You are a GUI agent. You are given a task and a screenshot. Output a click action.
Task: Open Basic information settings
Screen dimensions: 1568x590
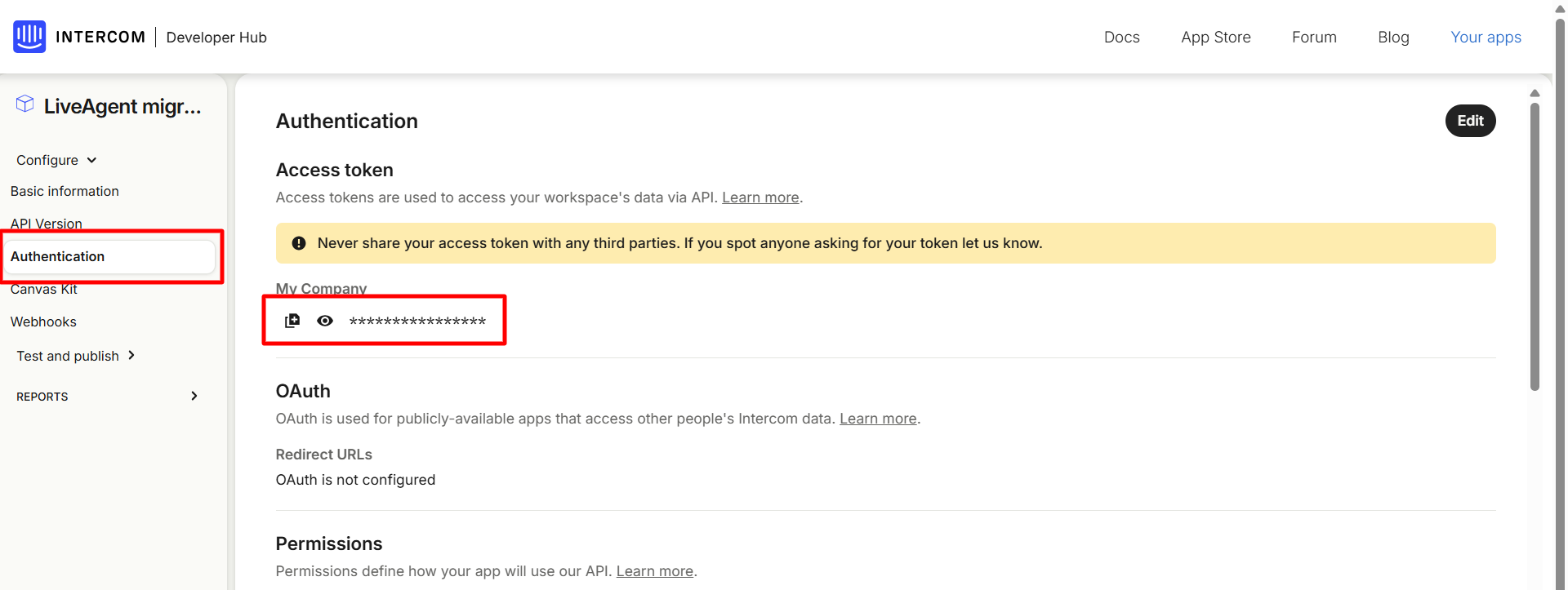point(65,191)
